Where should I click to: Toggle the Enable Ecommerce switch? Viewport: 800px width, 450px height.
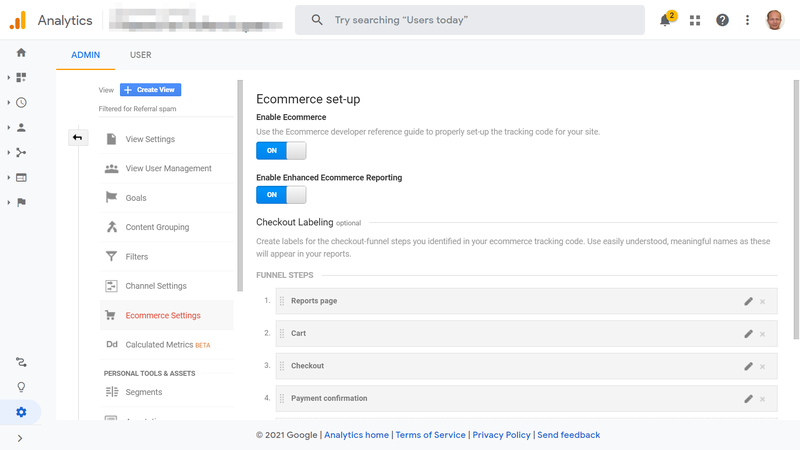(281, 151)
